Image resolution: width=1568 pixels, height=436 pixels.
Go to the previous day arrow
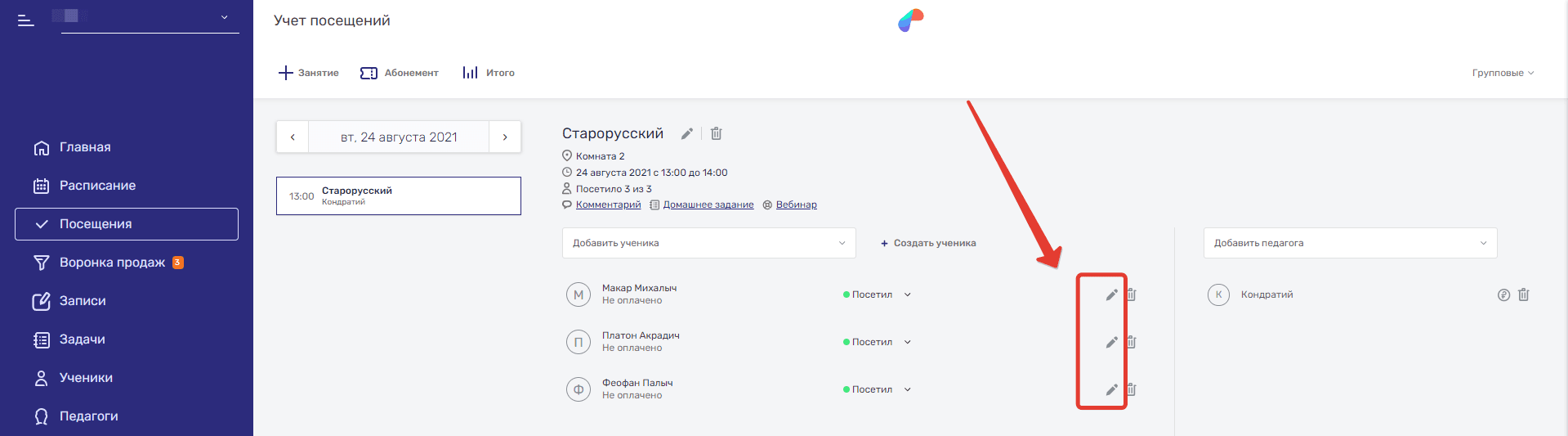click(293, 137)
